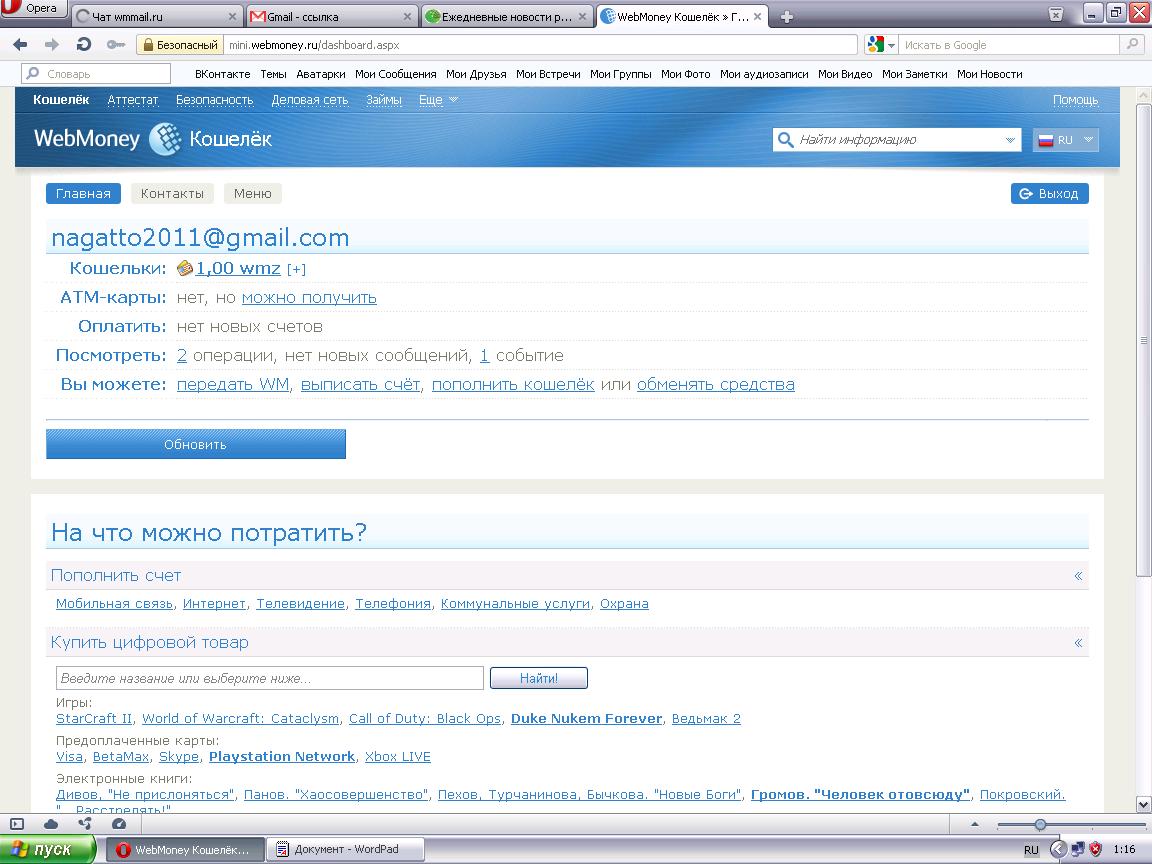
Task: Open the Помощь link
Action: click(x=1076, y=100)
